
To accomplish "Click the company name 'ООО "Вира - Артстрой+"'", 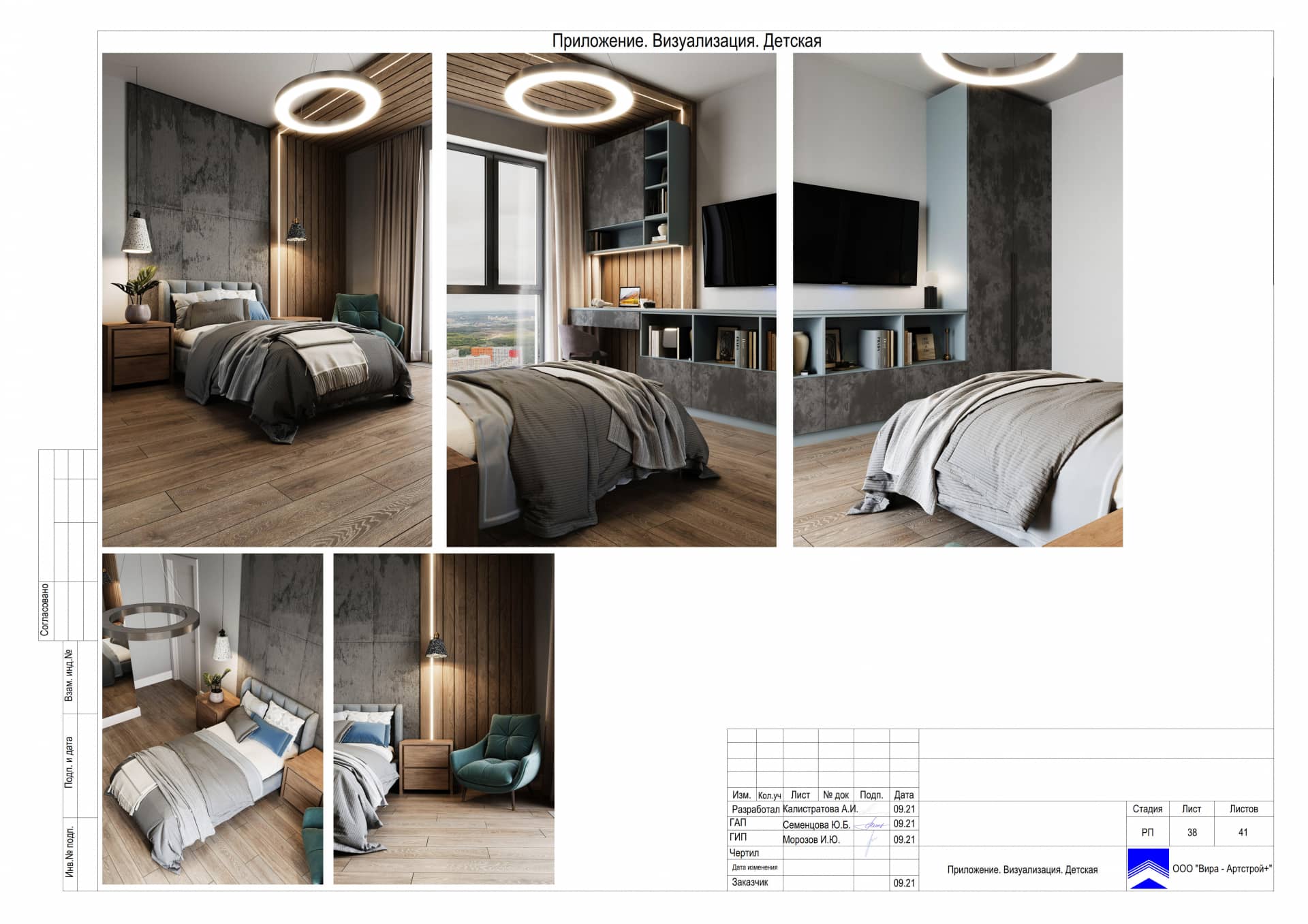I will pos(1222,869).
